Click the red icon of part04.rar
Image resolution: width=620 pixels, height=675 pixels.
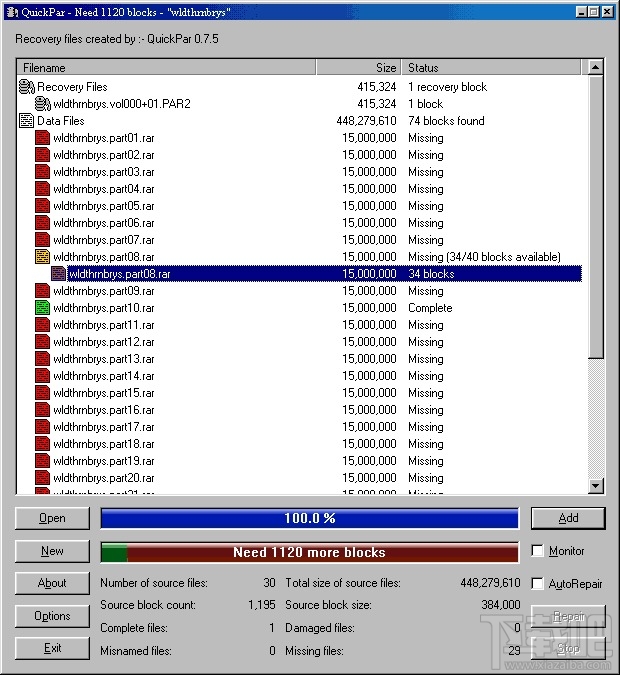[x=42, y=189]
